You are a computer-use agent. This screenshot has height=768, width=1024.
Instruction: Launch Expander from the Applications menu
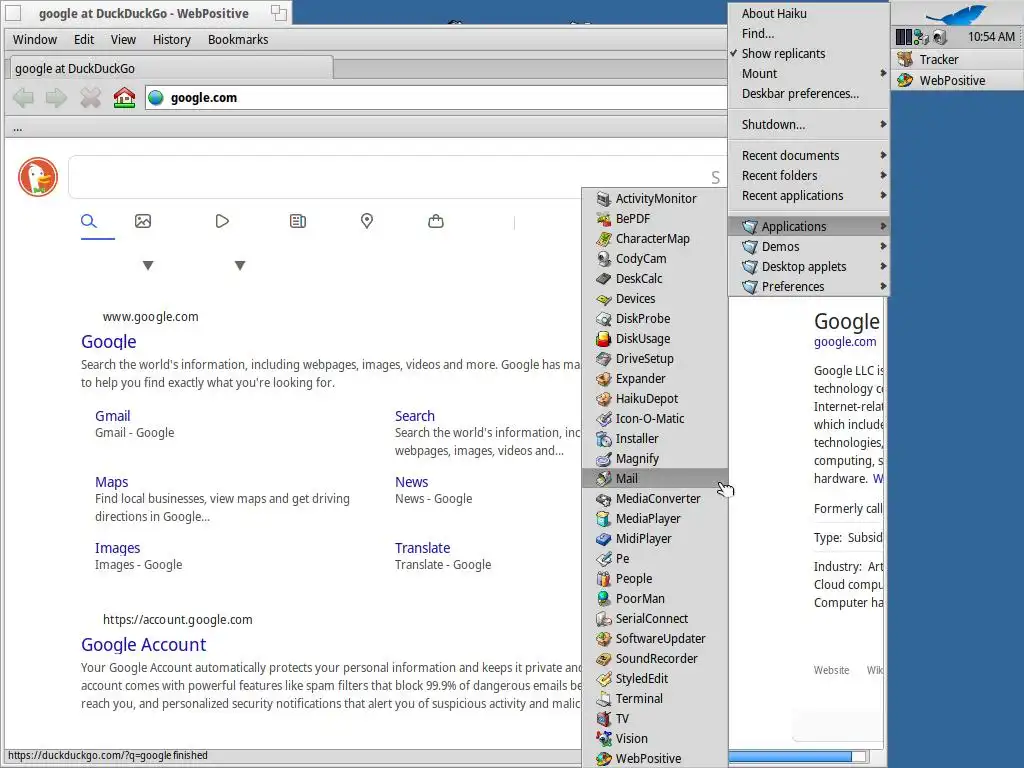654,379
